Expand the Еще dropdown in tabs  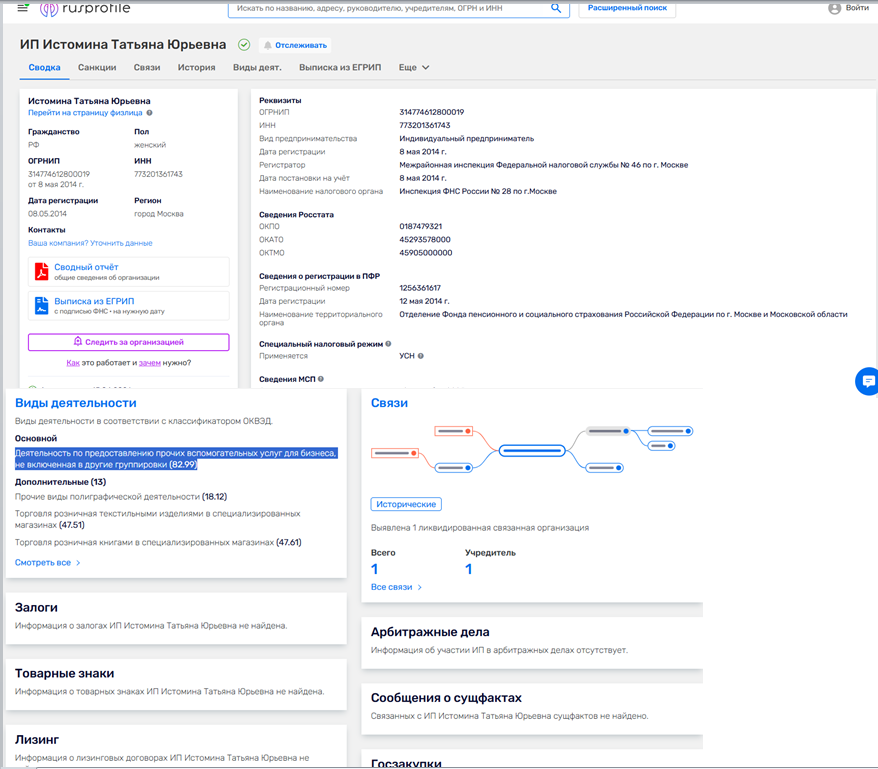tap(414, 67)
